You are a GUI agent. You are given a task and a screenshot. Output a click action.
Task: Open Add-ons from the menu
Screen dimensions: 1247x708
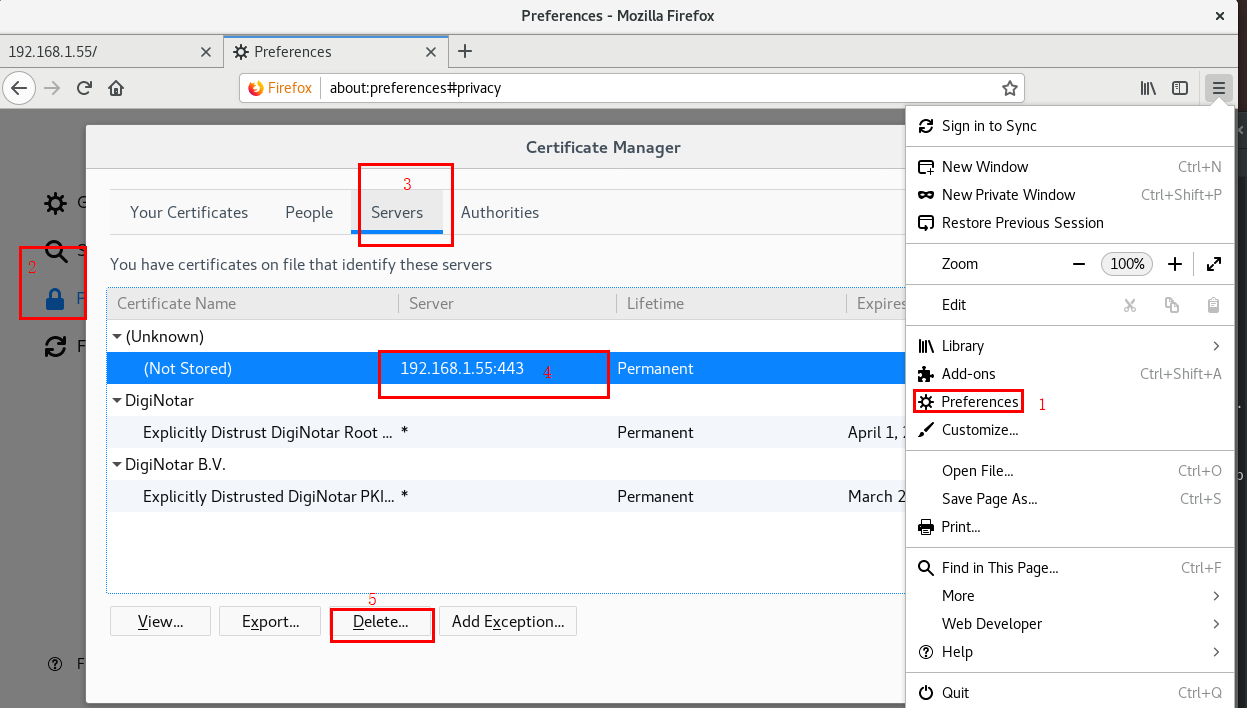tap(1069, 374)
